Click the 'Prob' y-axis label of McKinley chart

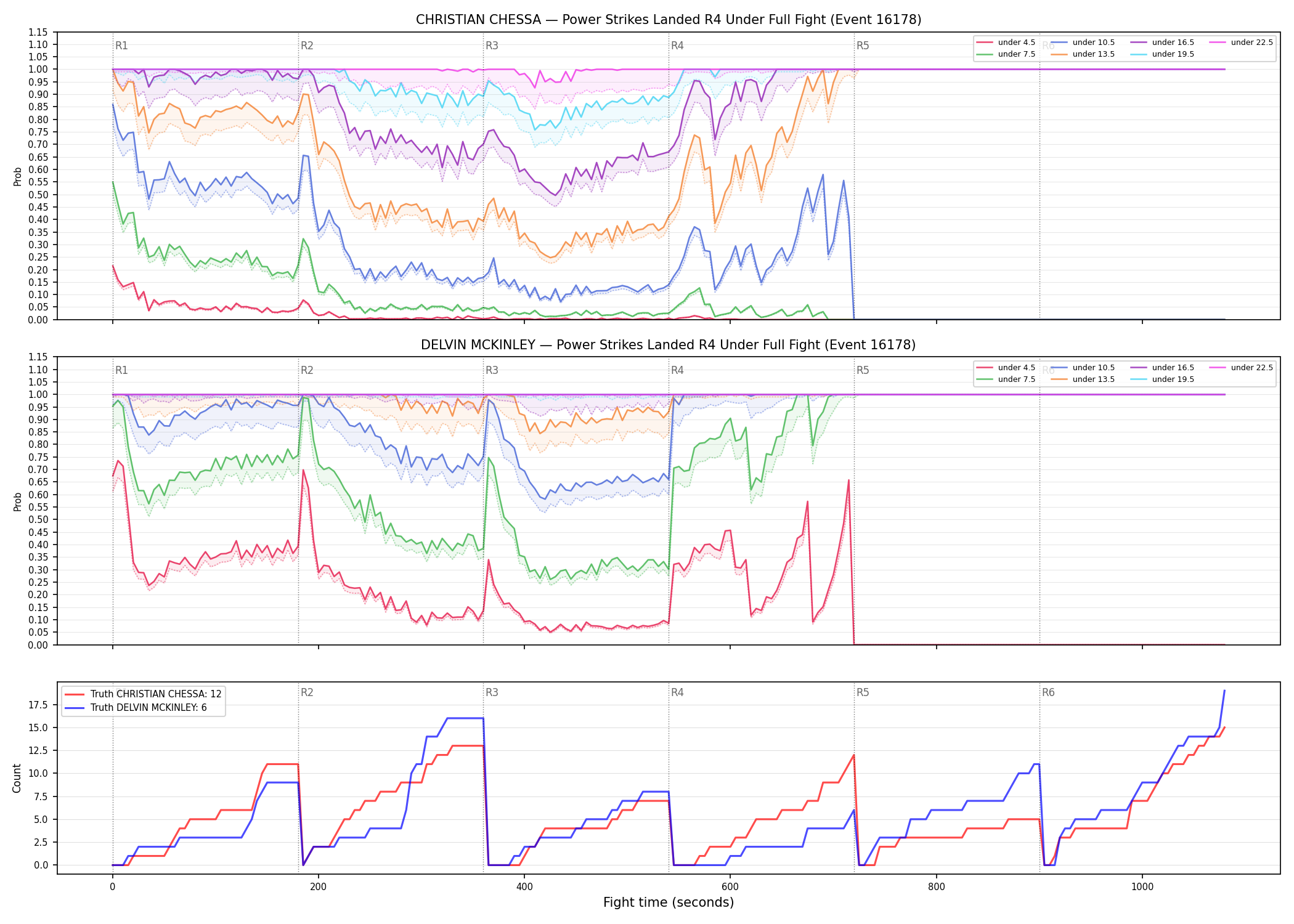[17, 501]
